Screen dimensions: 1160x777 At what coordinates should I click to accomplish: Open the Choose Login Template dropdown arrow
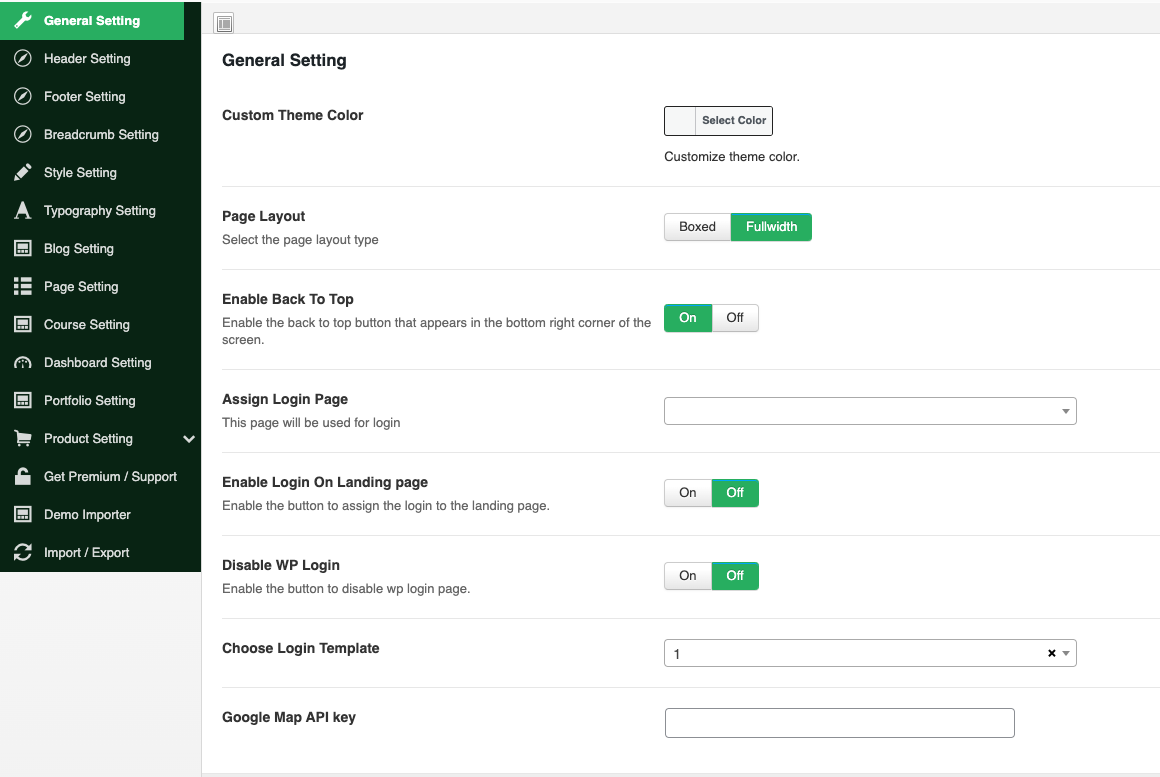pos(1066,653)
